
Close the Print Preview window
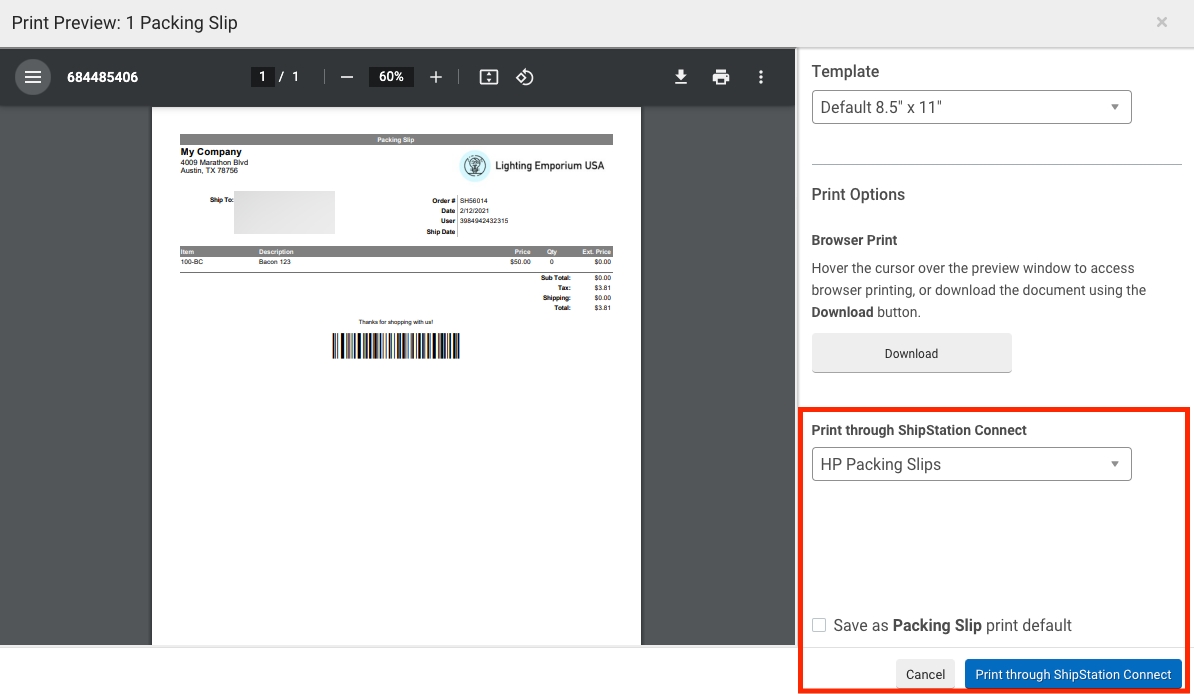tap(1161, 22)
